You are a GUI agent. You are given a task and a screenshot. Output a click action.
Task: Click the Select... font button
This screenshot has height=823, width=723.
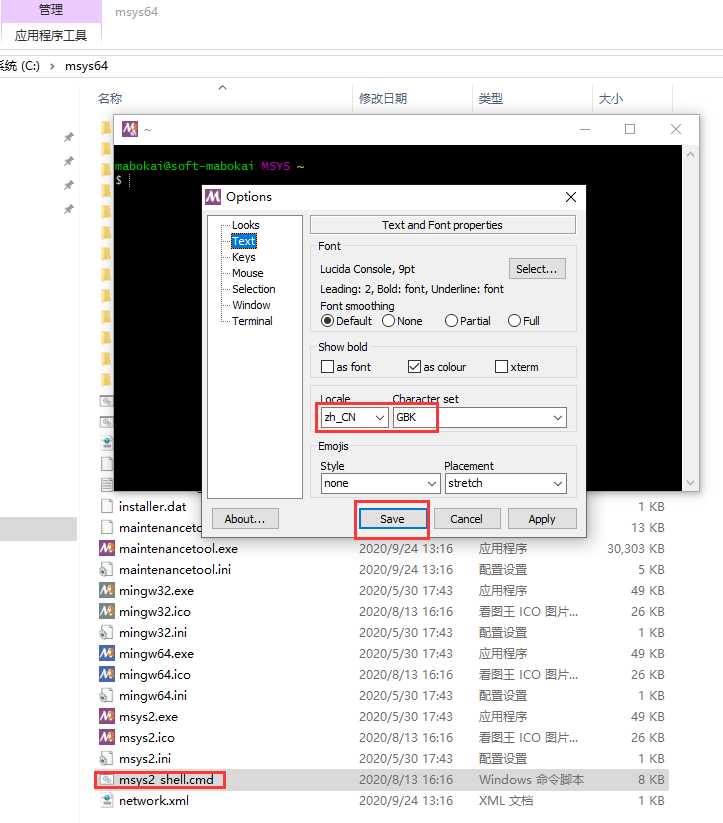537,269
